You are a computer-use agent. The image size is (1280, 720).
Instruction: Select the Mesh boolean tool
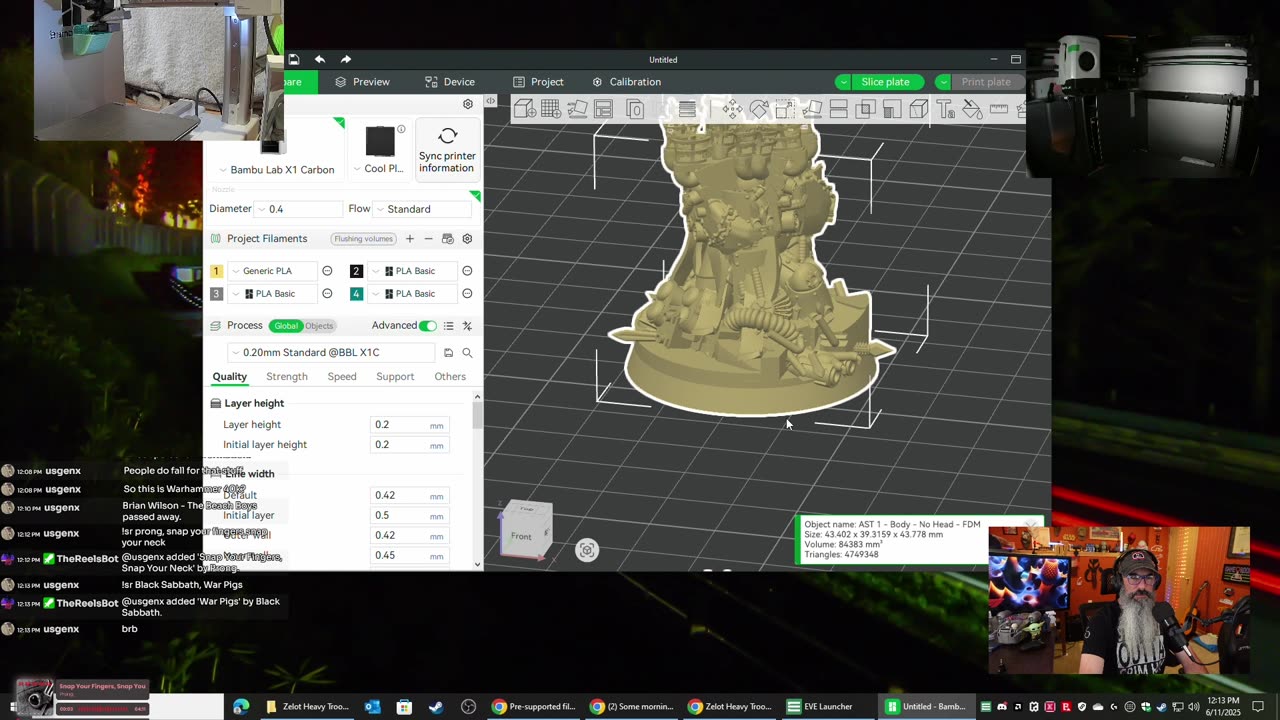(x=864, y=109)
